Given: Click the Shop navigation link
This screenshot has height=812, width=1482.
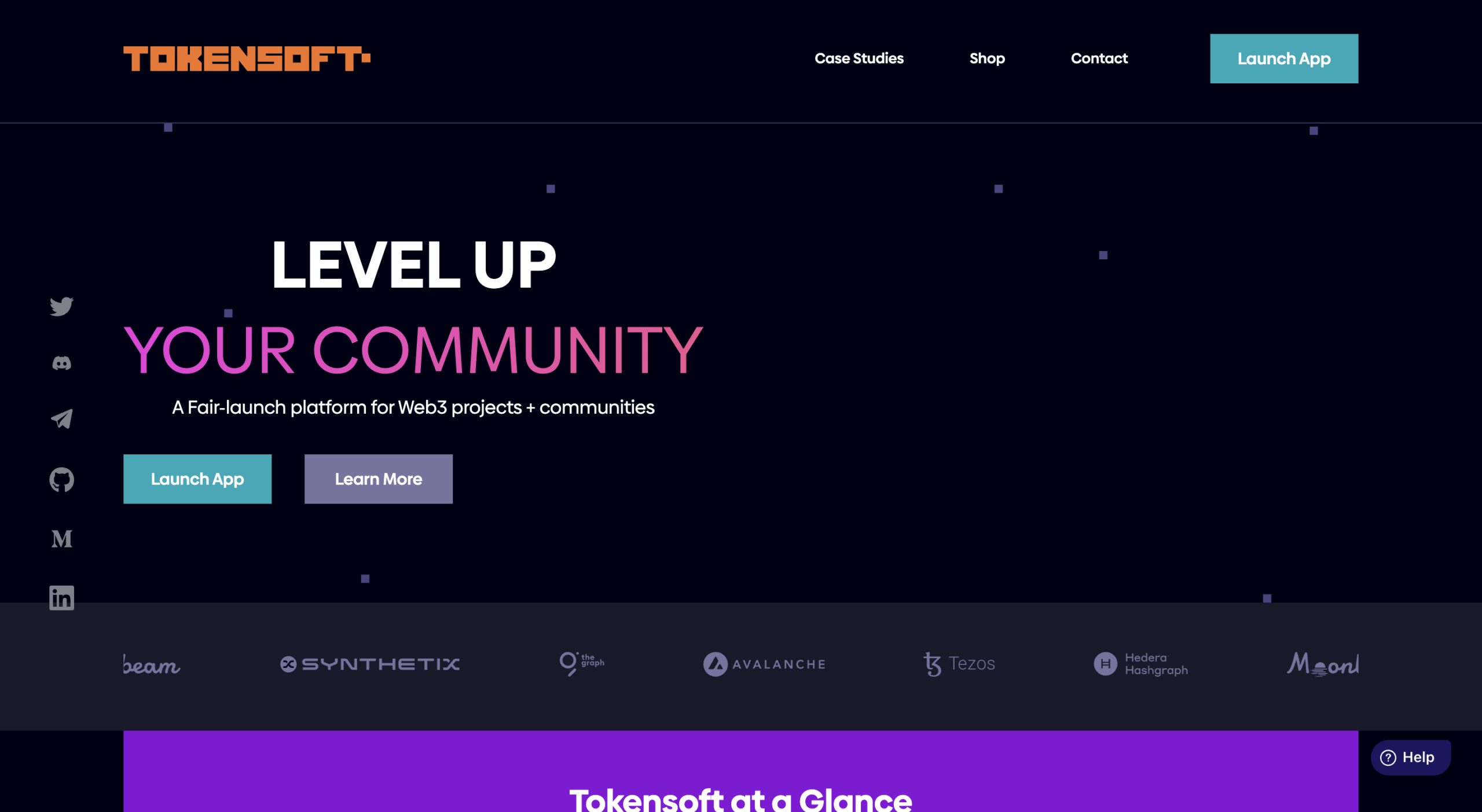Looking at the screenshot, I should (987, 58).
